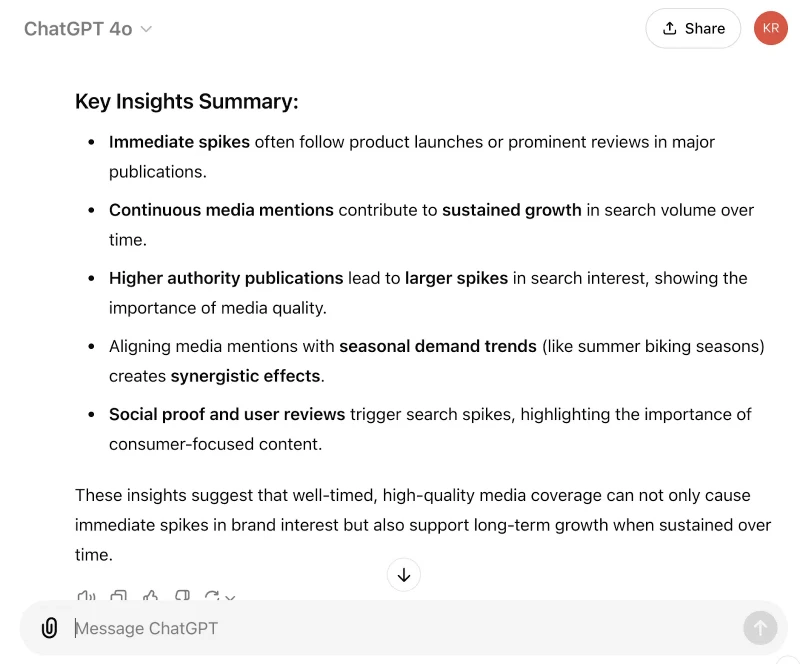Click the round scroll-to-bottom arrow button
This screenshot has width=800, height=664.
click(x=404, y=575)
